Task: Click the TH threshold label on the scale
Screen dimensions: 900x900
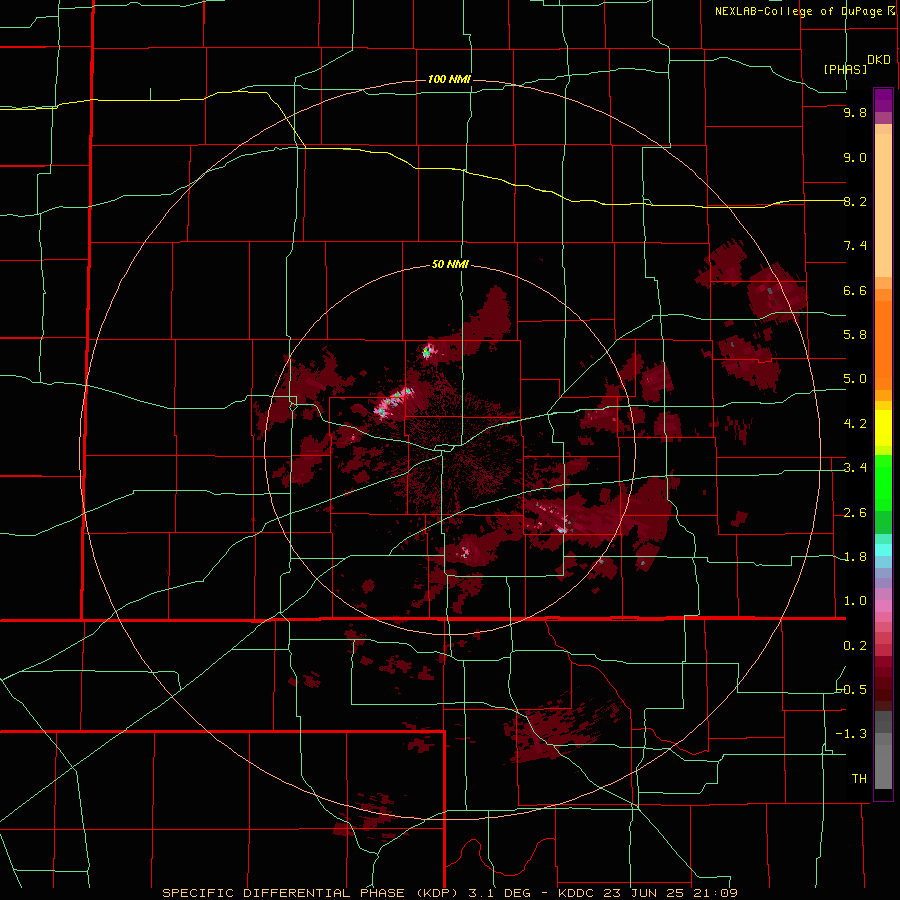Action: [859, 779]
